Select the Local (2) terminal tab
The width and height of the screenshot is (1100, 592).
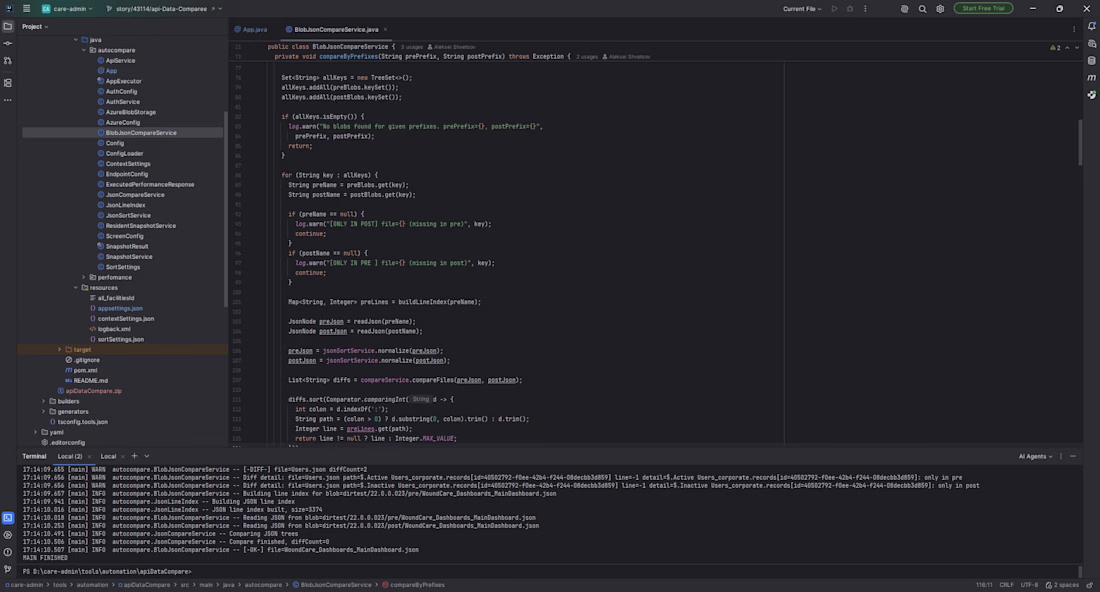pyautogui.click(x=70, y=457)
